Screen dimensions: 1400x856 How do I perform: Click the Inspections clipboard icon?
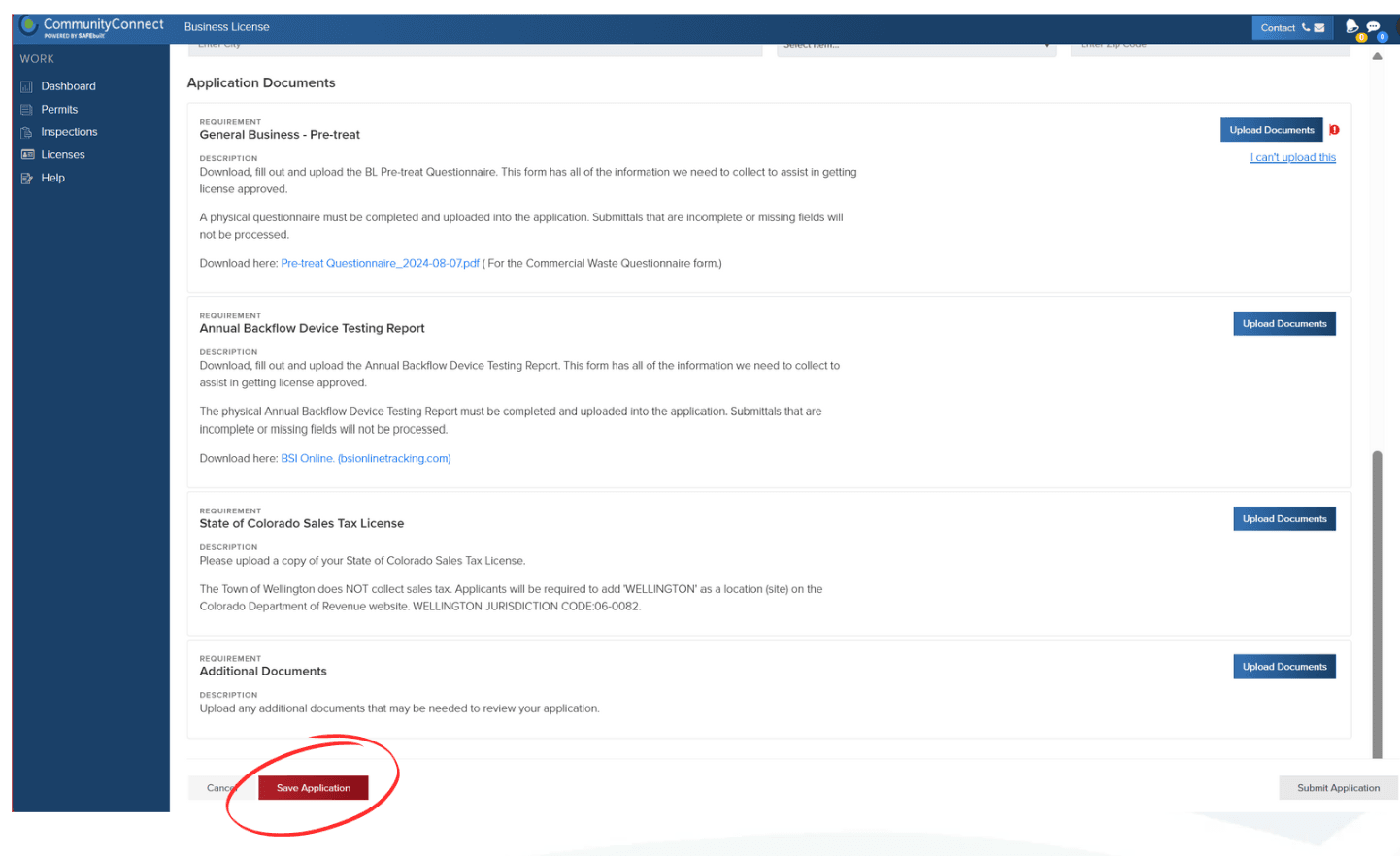tap(25, 131)
